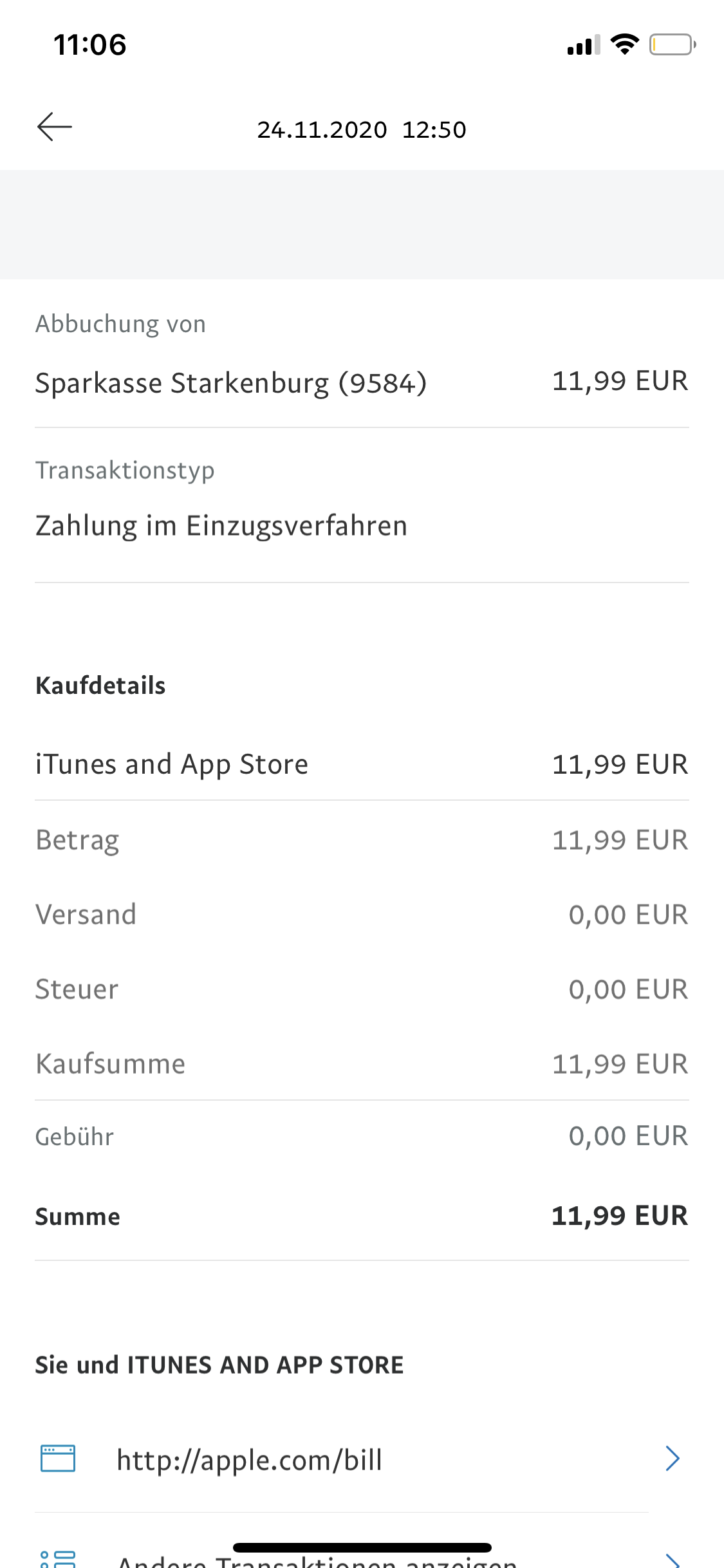Tap the Sie und ITUNES AND APP STORE heading
The image size is (724, 1568).
click(x=219, y=1365)
